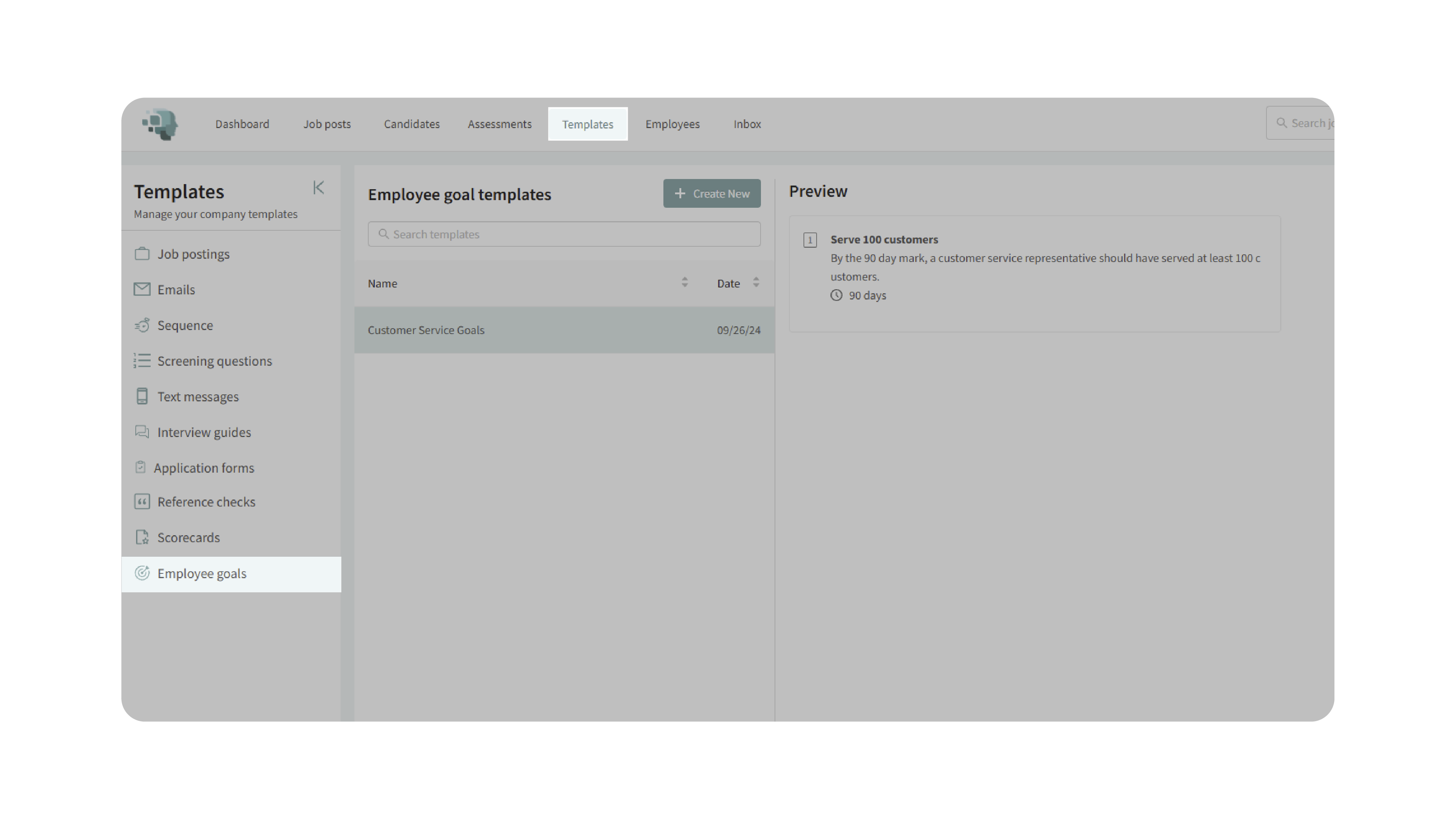The image size is (1456, 819).
Task: Click the company logo icon
Action: point(160,124)
